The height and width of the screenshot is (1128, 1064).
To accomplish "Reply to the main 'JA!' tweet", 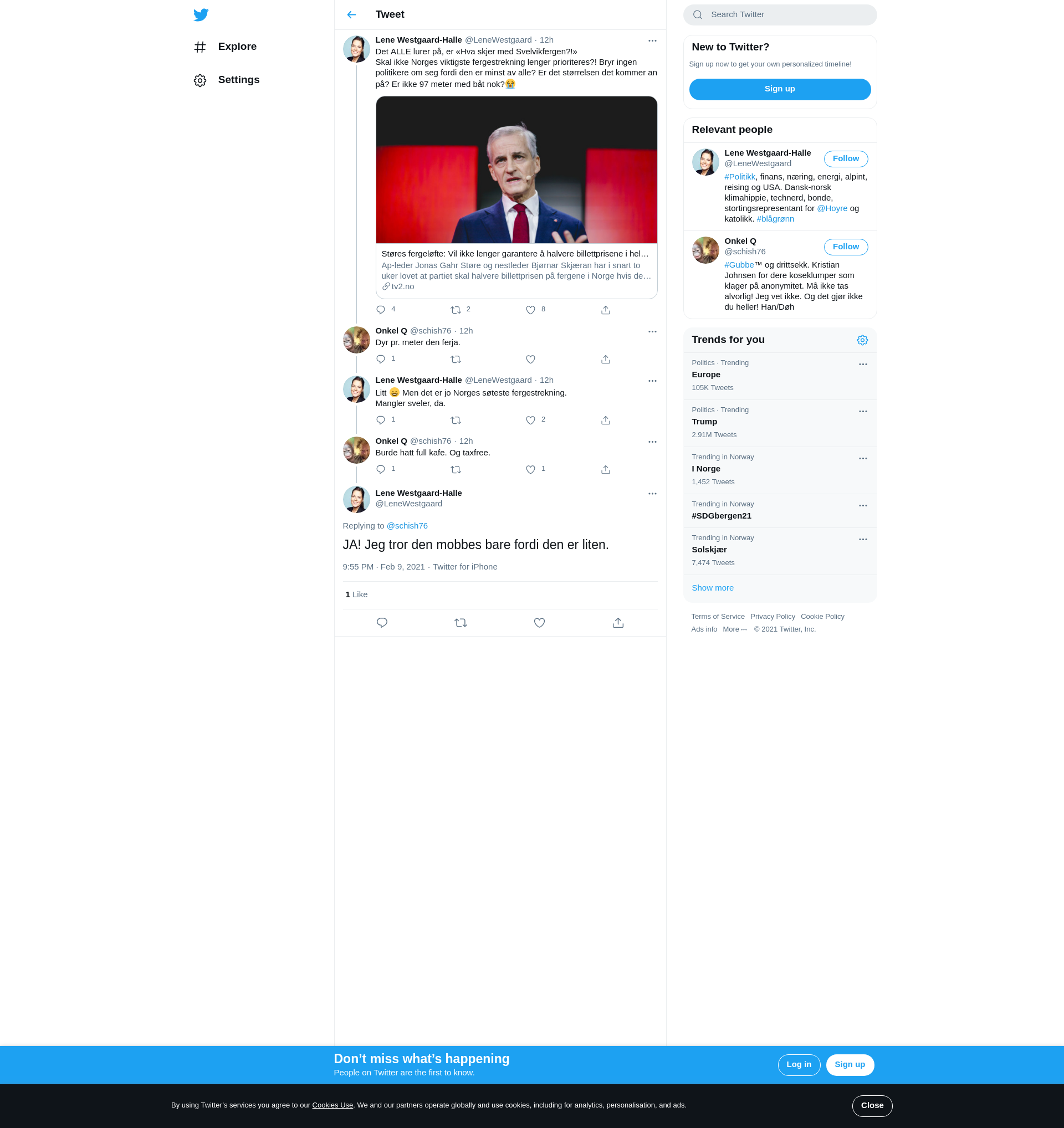I will (x=382, y=622).
